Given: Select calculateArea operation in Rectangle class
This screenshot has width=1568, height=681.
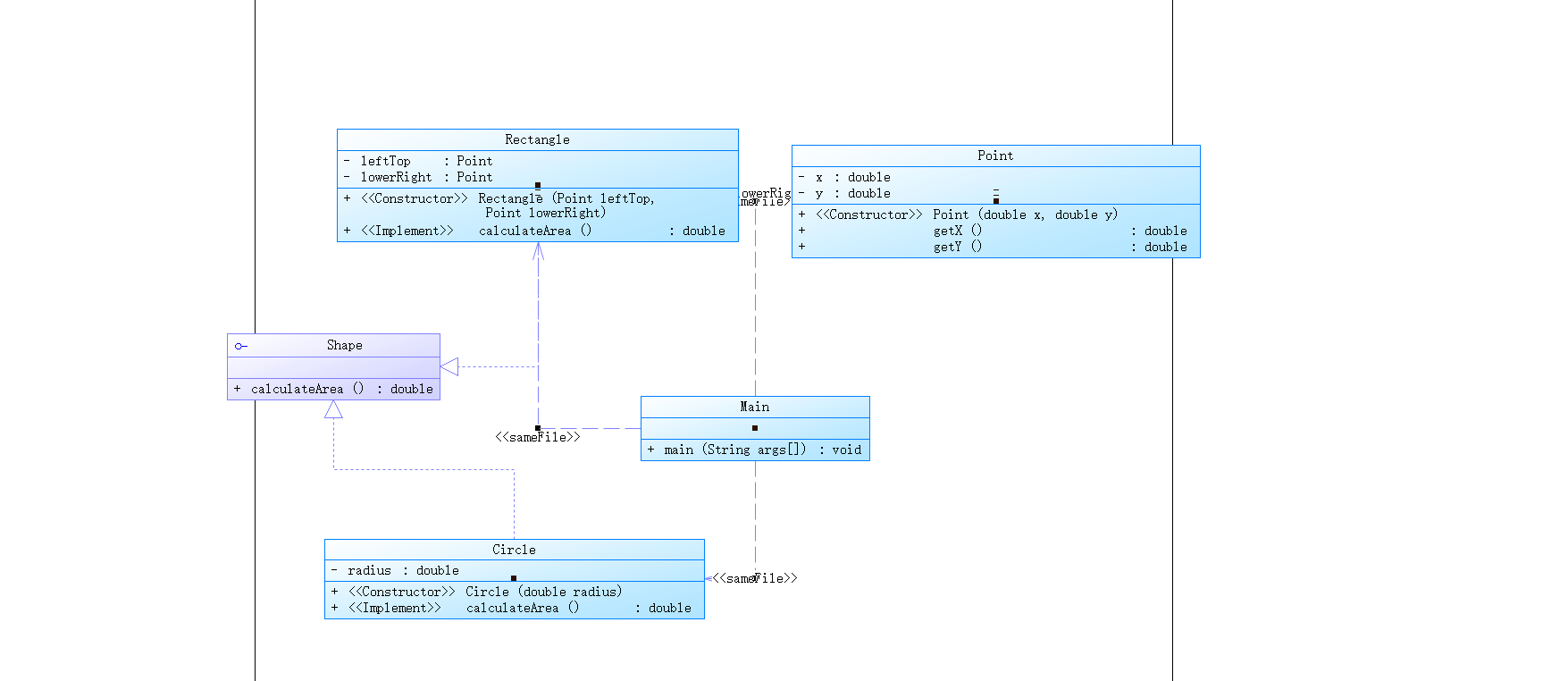Looking at the screenshot, I should point(534,231).
